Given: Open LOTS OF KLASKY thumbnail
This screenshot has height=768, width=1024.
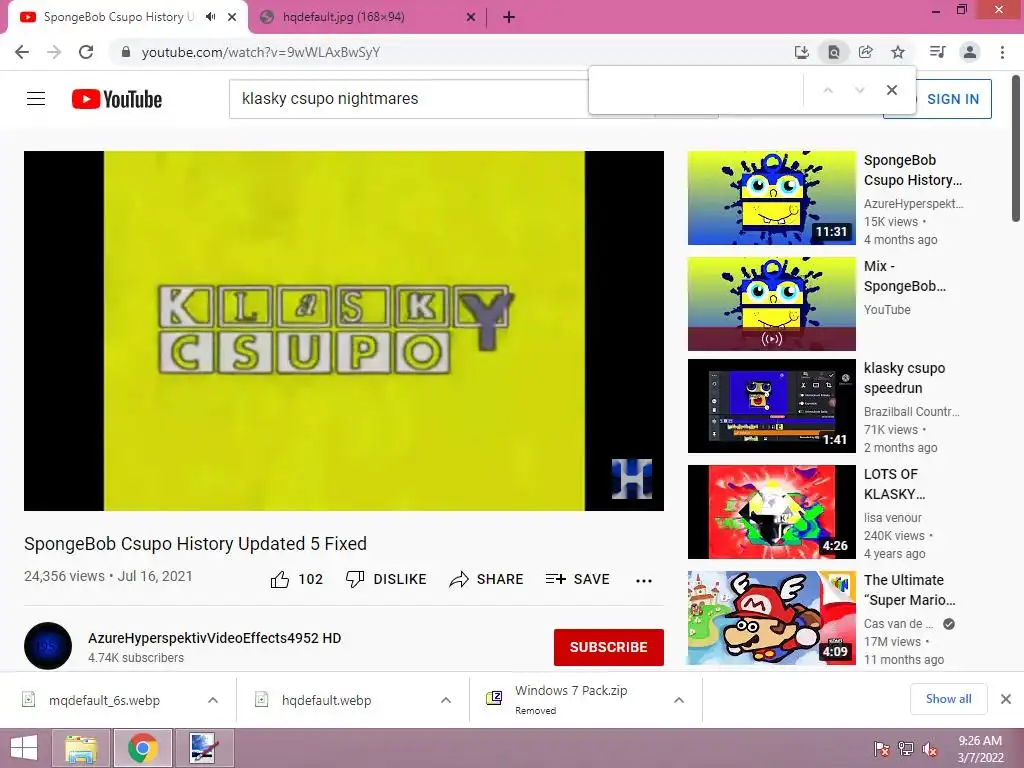Looking at the screenshot, I should tap(771, 512).
